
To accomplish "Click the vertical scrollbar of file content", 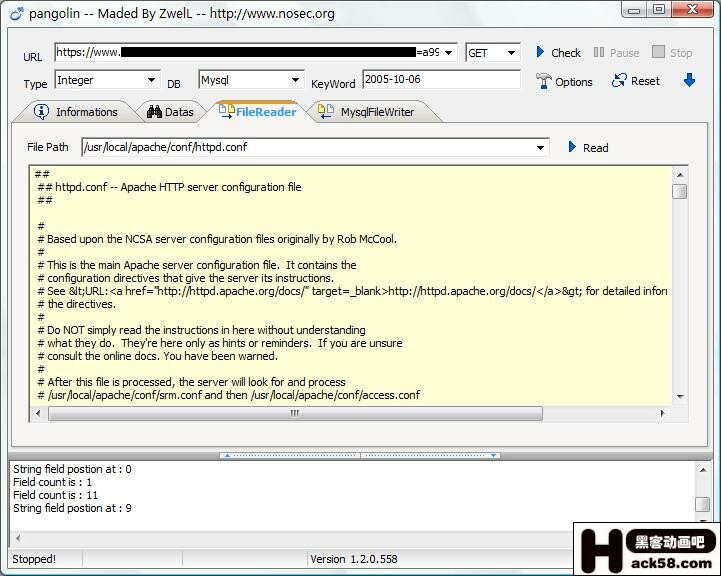I will click(x=679, y=290).
